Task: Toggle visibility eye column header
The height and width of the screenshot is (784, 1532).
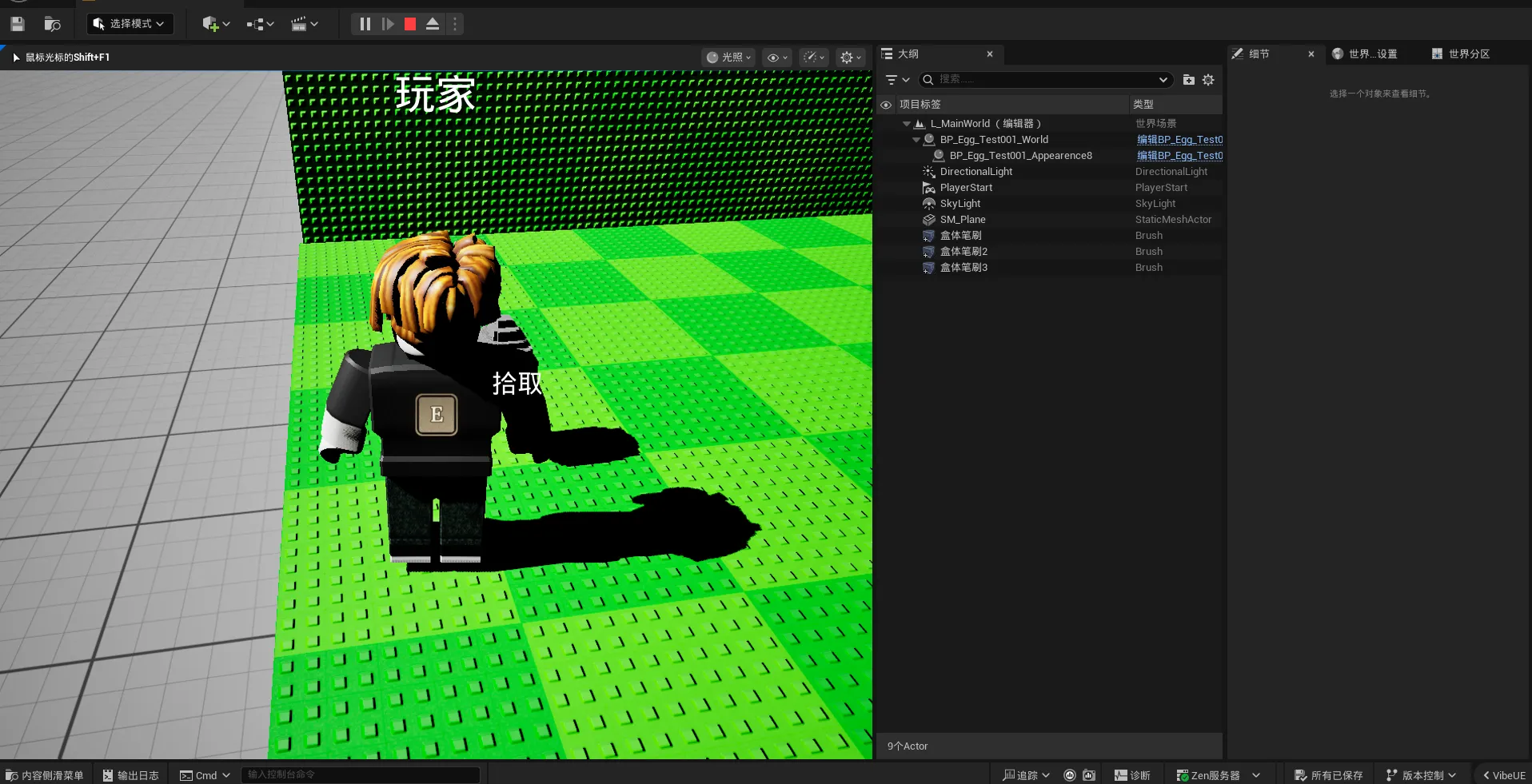Action: click(x=886, y=105)
